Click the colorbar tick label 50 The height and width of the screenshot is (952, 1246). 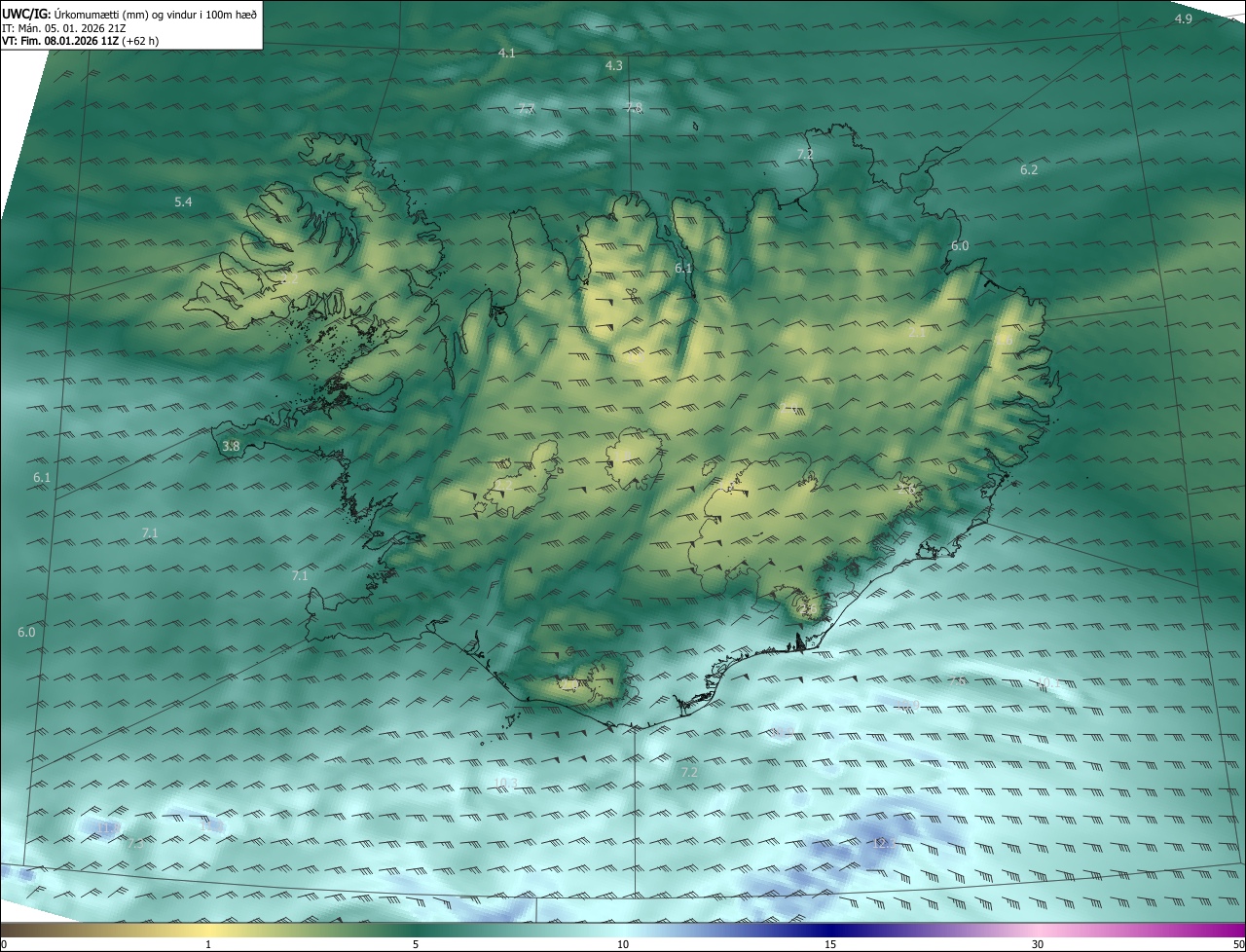[1239, 945]
